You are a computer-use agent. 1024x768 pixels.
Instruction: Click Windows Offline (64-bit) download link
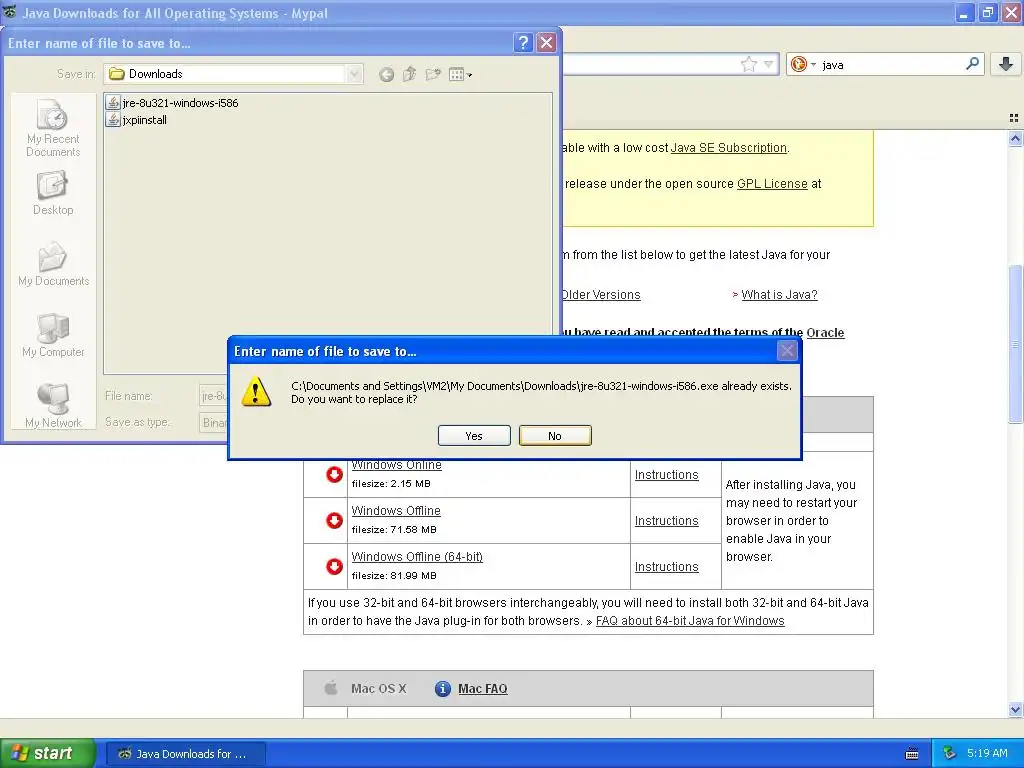417,556
